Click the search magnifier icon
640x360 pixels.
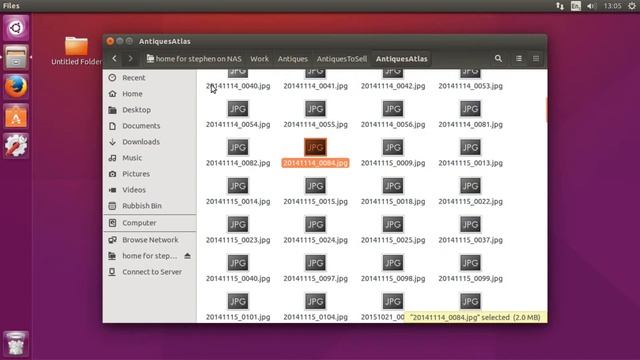(x=498, y=59)
